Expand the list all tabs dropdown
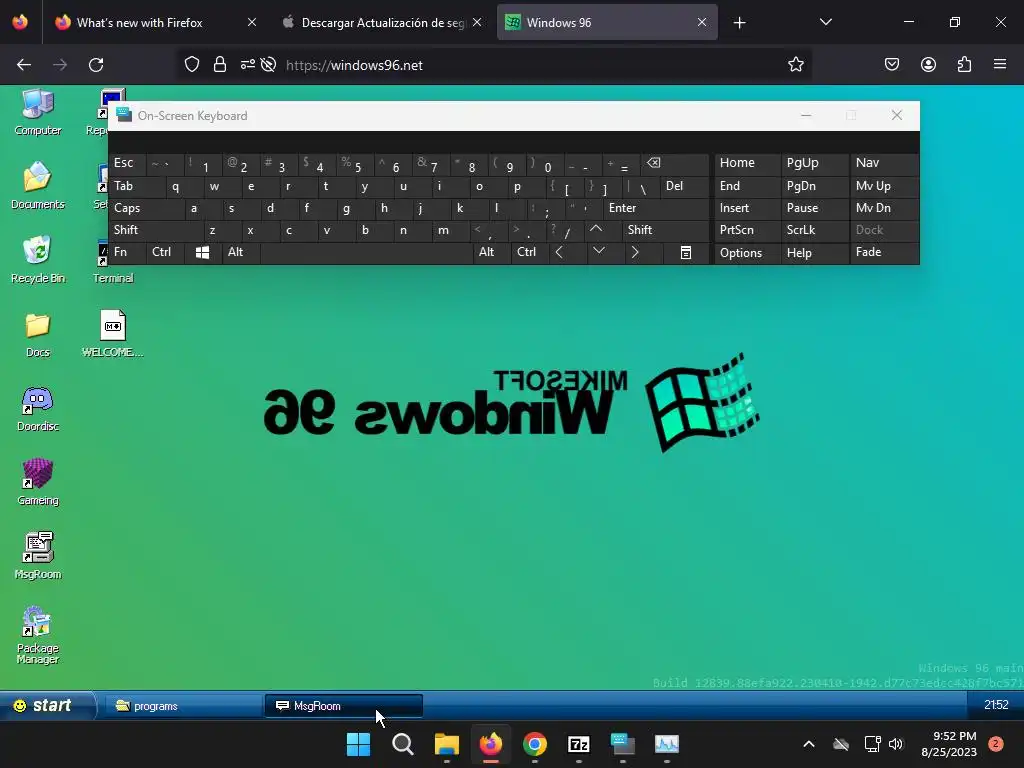 click(x=825, y=22)
